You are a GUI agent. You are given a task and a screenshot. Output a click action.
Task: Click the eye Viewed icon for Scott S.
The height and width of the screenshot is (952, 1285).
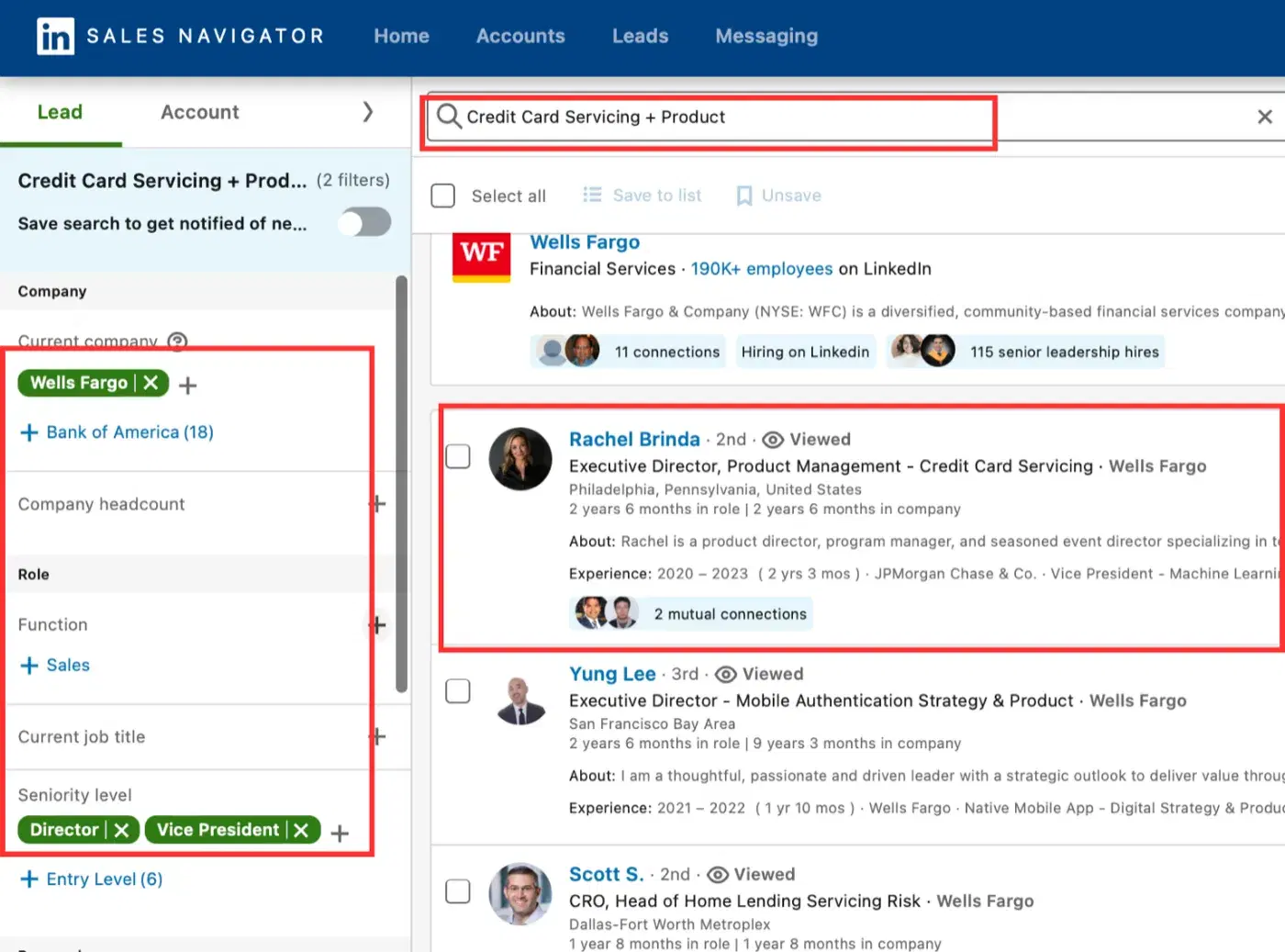point(718,875)
